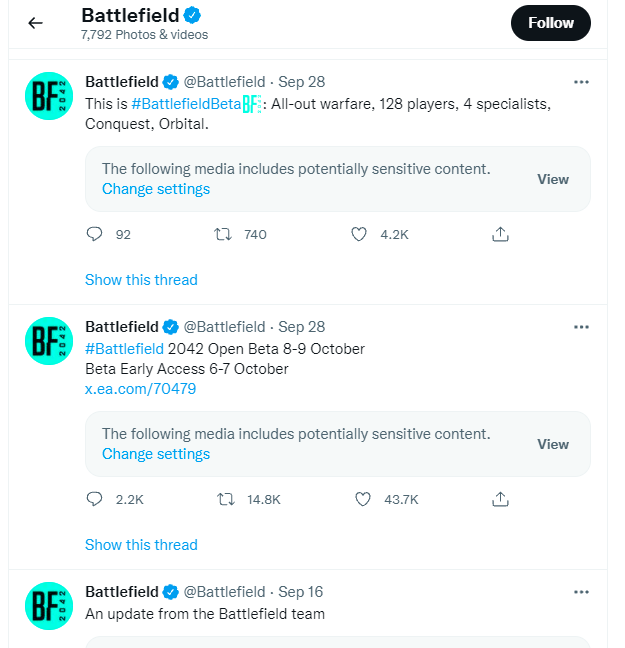This screenshot has width=625, height=648.
Task: Open Battlefield avatar on the Sep 16 tweet
Action: [48, 606]
